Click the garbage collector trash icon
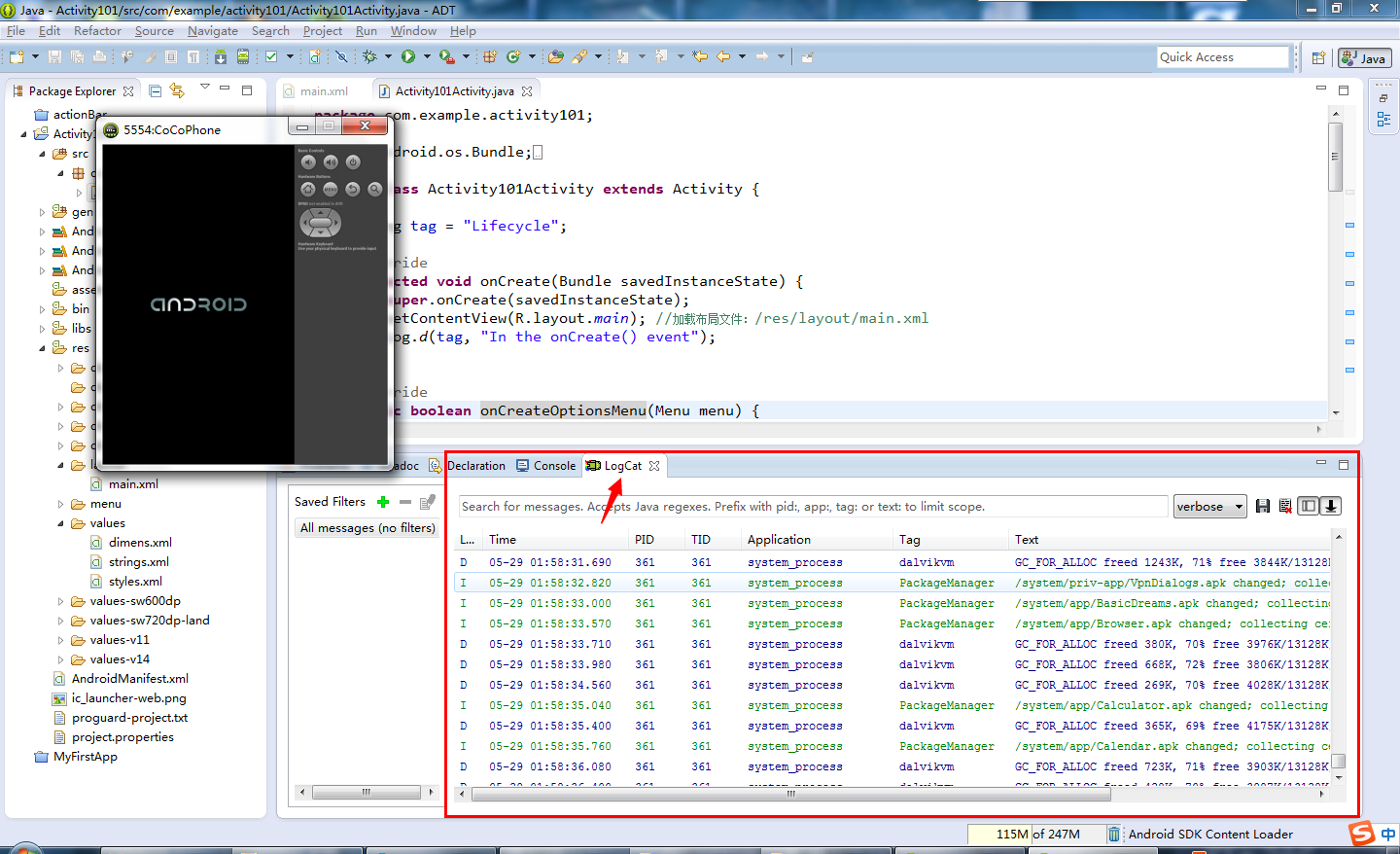The image size is (1400, 854). [1114, 834]
